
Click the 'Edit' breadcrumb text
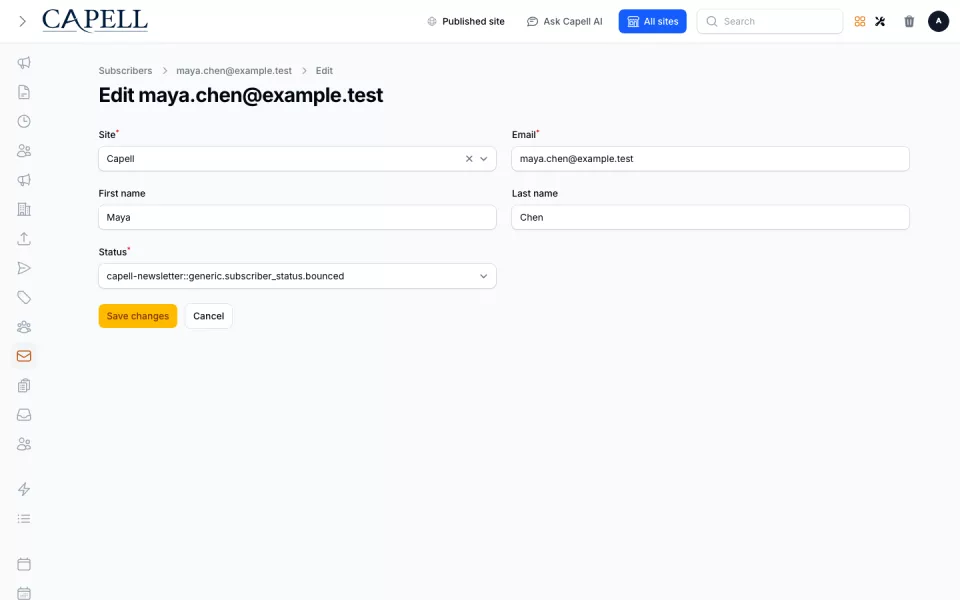point(324,70)
